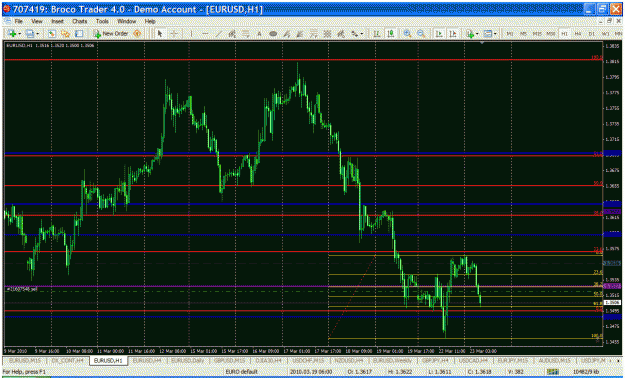Image resolution: width=625 pixels, height=378 pixels.
Task: Switch to the EURUSD,Weekly chart tab
Action: (x=392, y=360)
